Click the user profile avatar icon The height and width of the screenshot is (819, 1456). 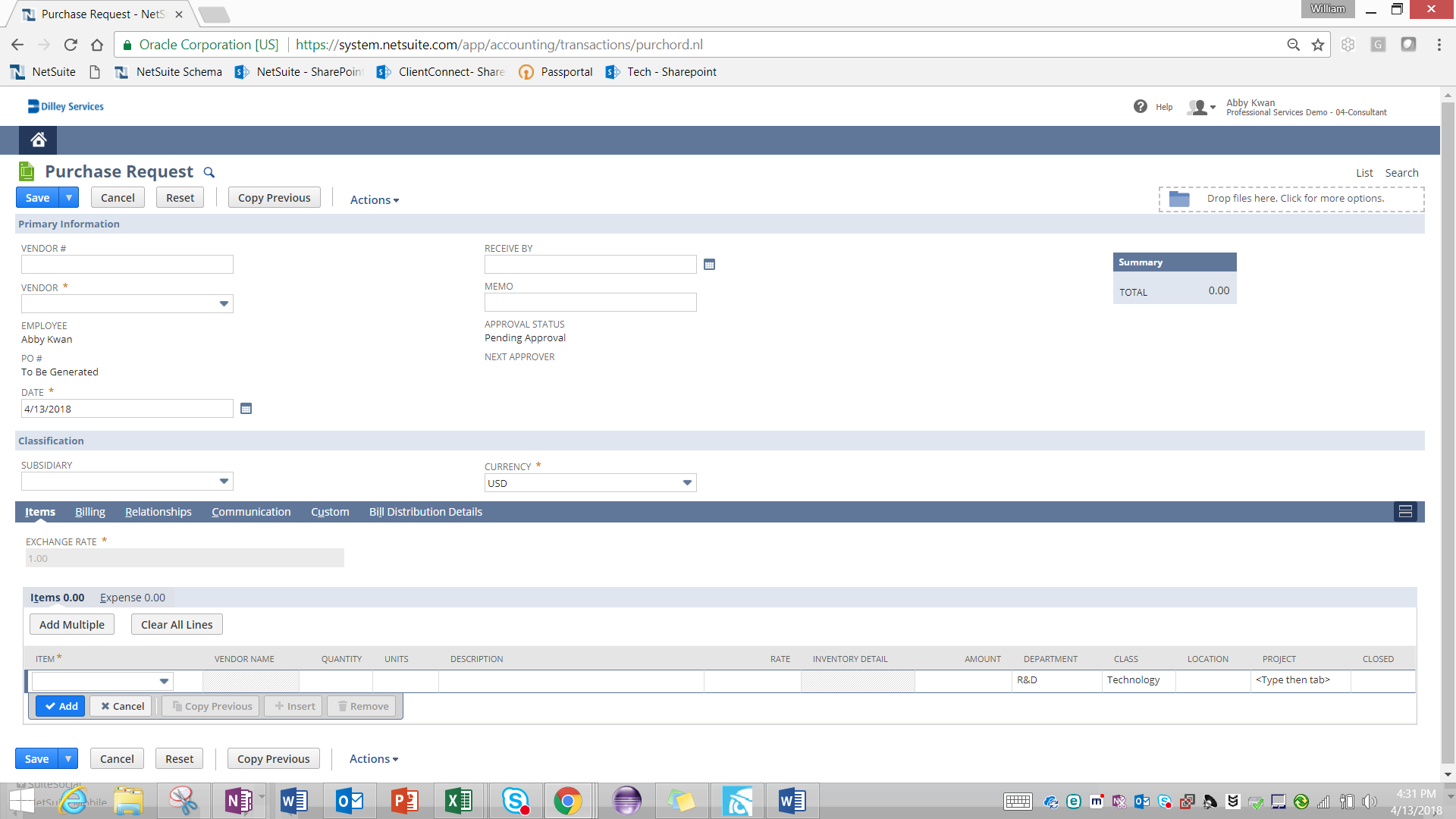click(1197, 107)
